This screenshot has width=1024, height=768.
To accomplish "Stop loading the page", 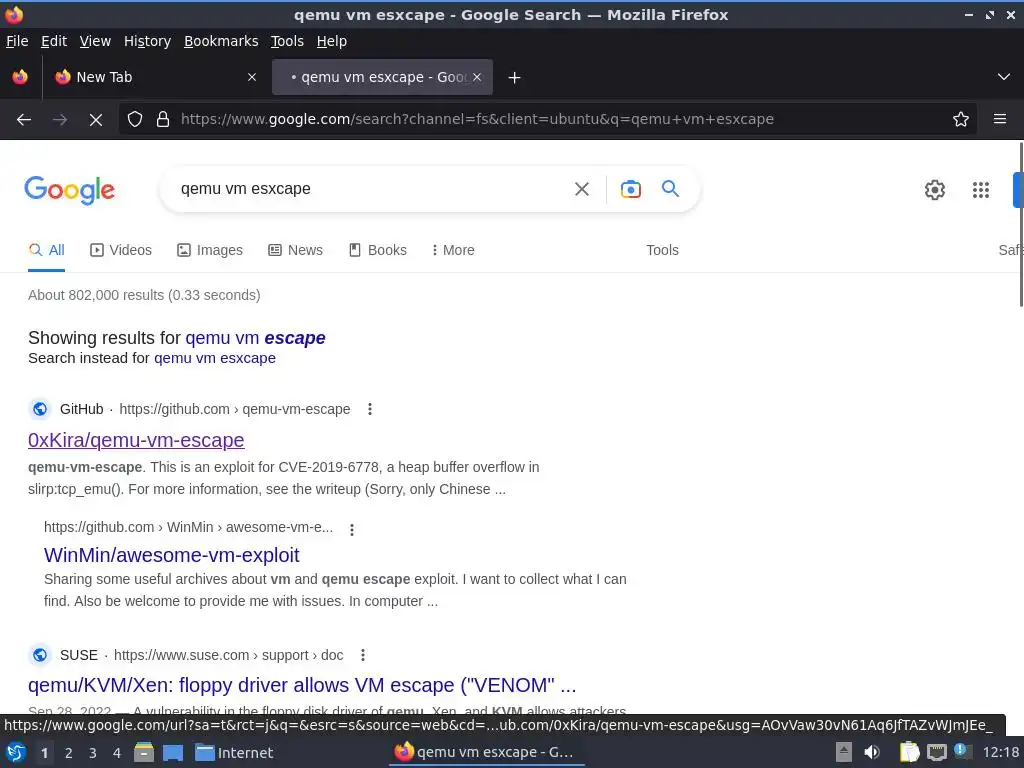I will tap(96, 120).
